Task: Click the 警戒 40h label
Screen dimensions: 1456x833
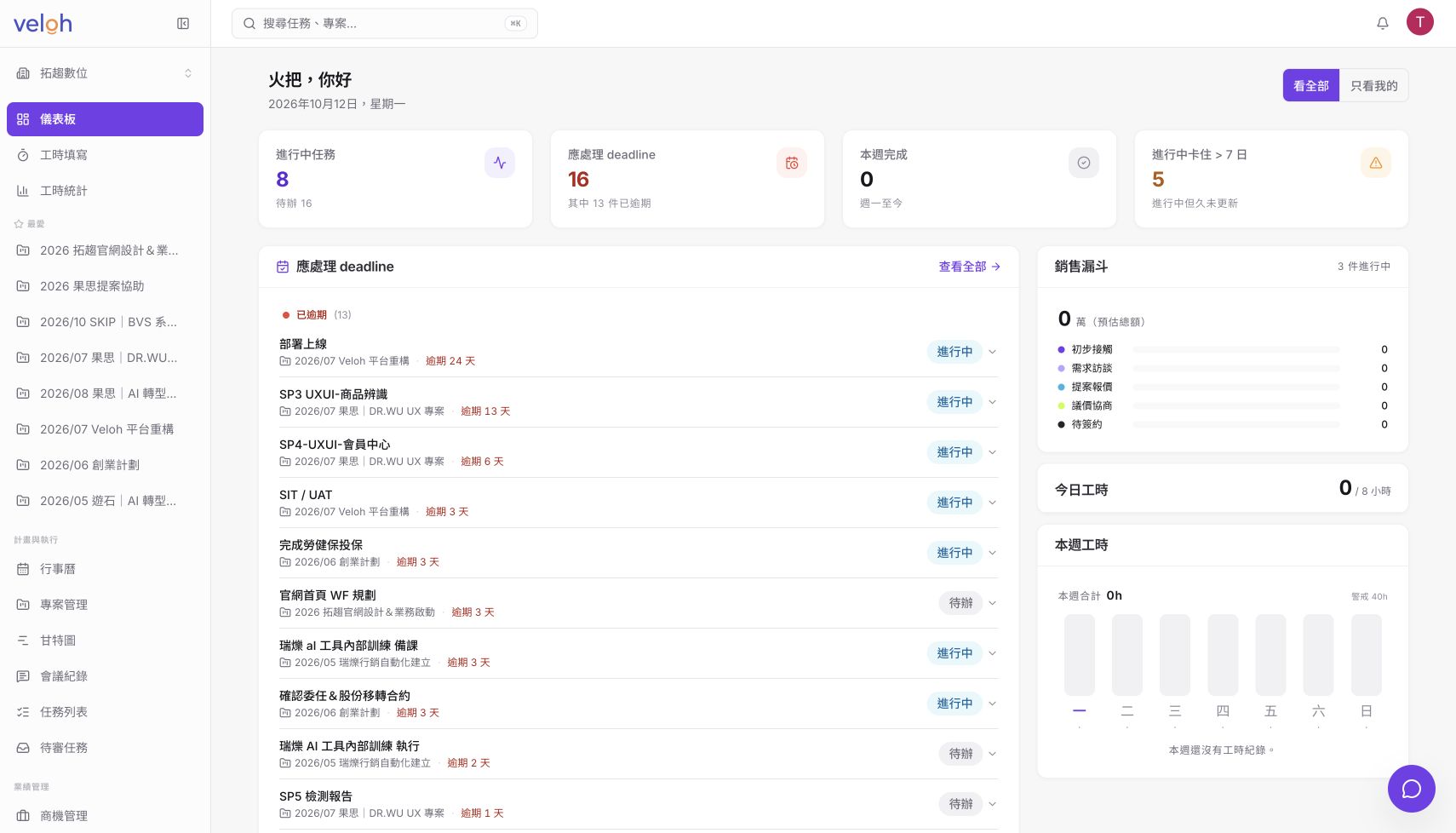Action: coord(1369,596)
